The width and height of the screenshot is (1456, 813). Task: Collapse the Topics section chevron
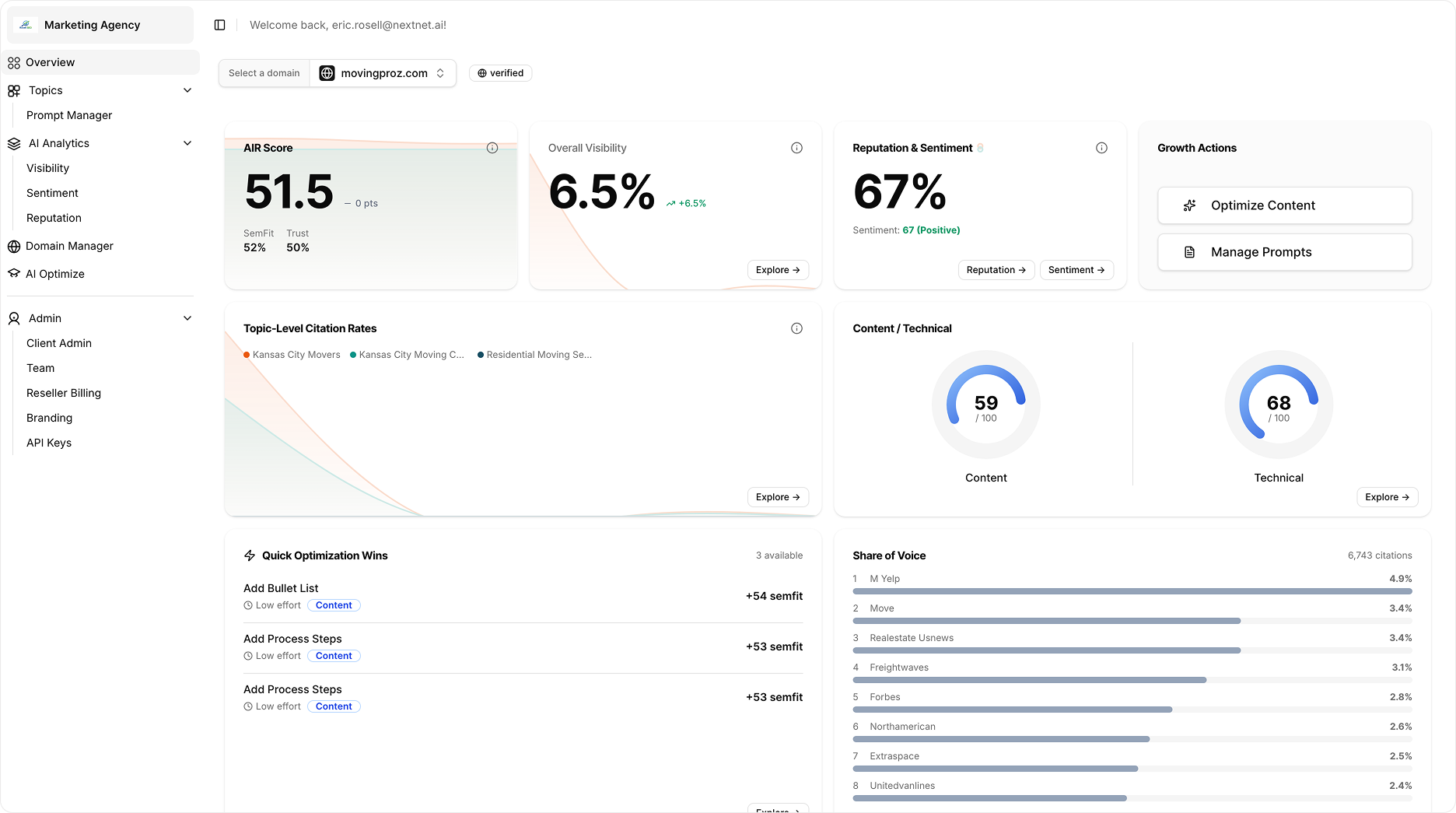[187, 90]
